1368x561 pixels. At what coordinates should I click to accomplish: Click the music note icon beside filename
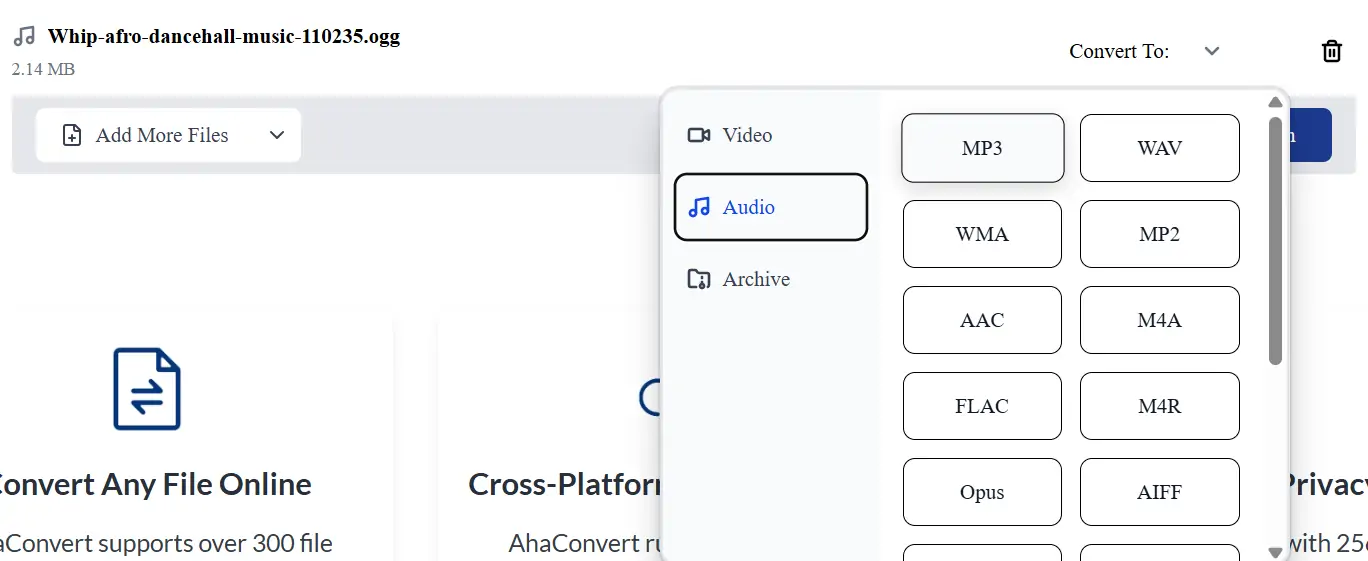(24, 37)
